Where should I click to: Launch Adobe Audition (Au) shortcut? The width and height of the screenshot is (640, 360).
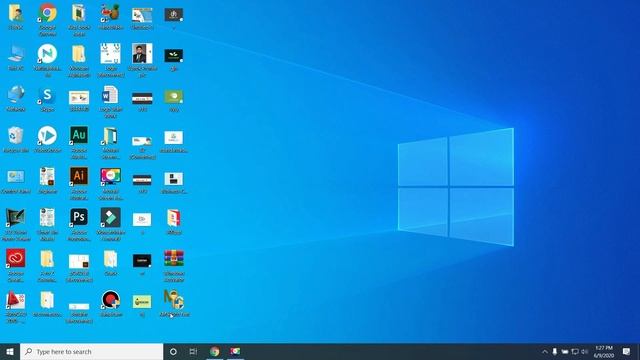coord(79,136)
